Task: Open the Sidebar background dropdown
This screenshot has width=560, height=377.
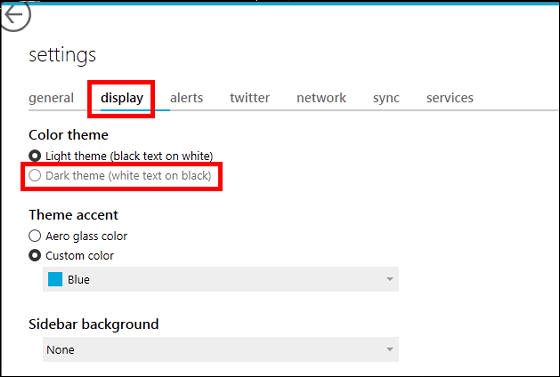Action: [221, 350]
